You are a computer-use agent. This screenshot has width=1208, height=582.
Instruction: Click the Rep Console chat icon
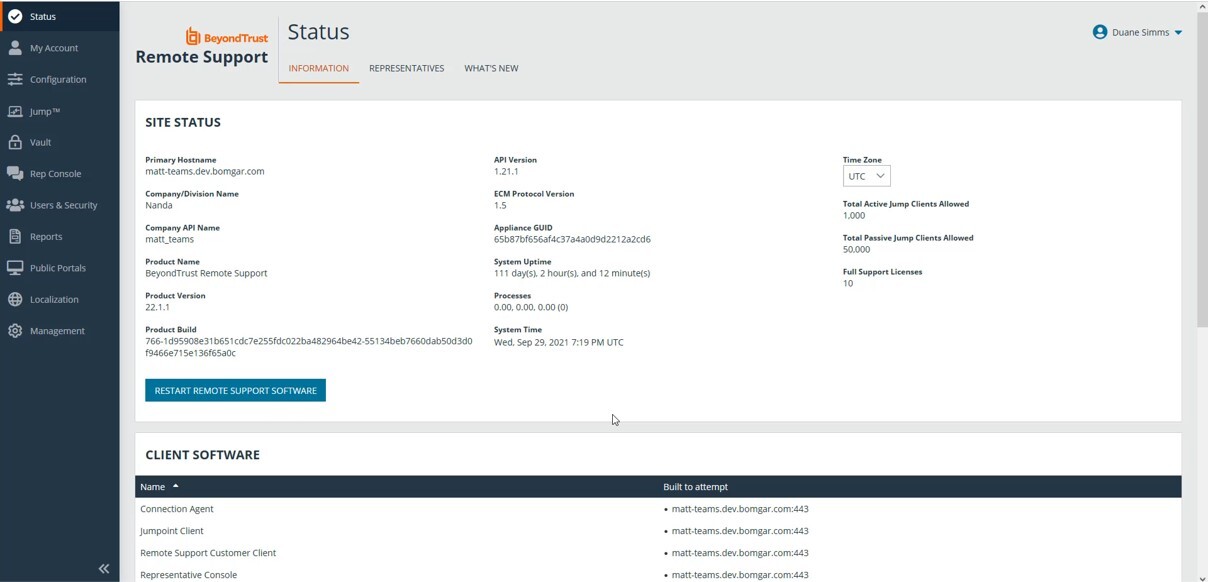15,174
